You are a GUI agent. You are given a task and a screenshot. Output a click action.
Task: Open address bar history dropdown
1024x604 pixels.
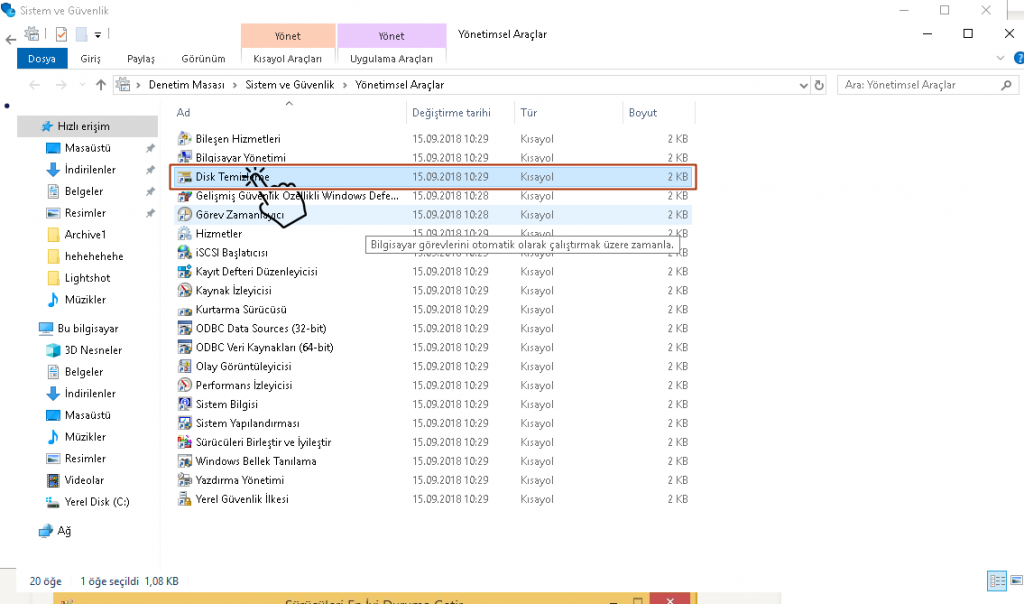point(803,85)
